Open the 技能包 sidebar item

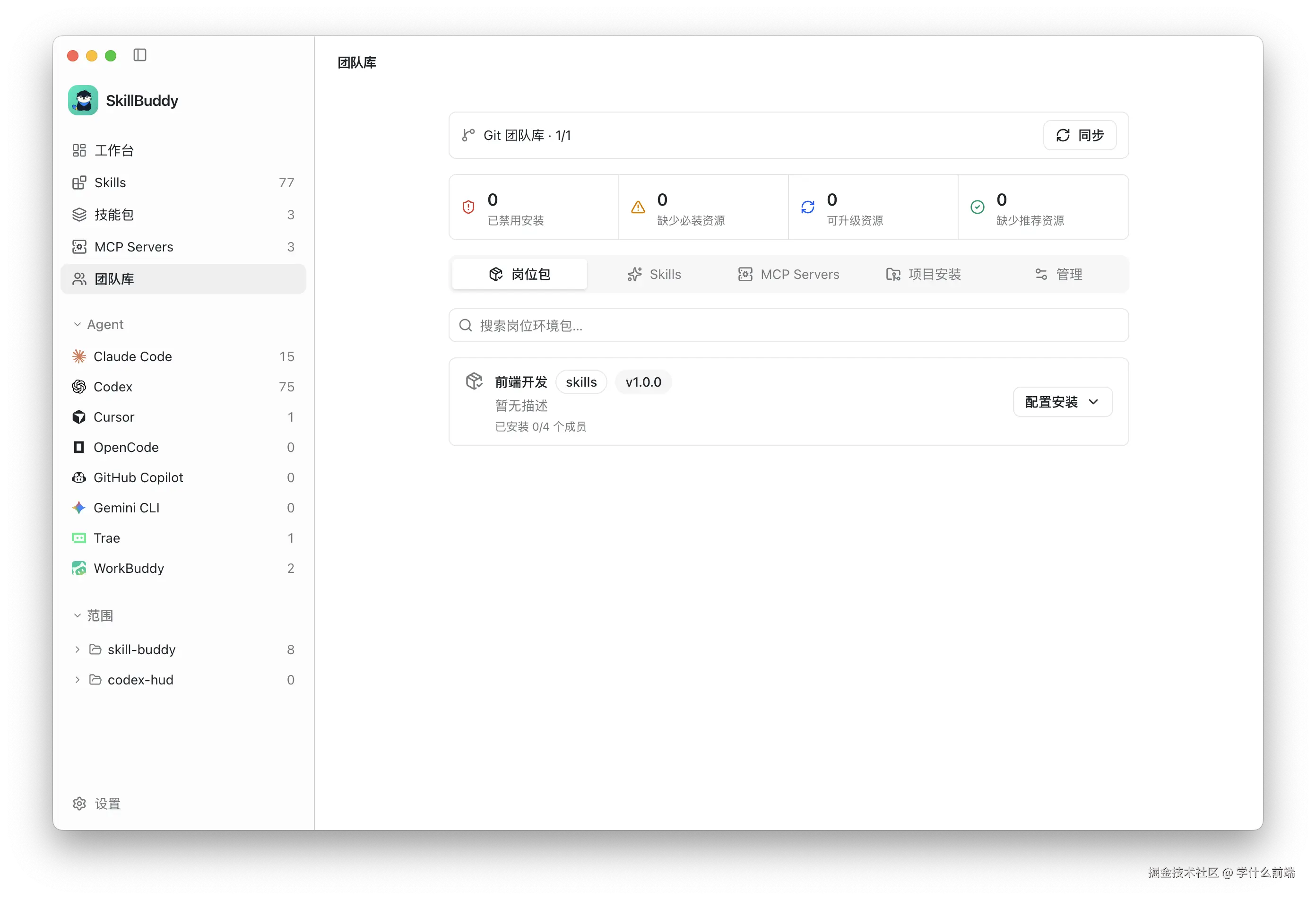pyautogui.click(x=183, y=215)
